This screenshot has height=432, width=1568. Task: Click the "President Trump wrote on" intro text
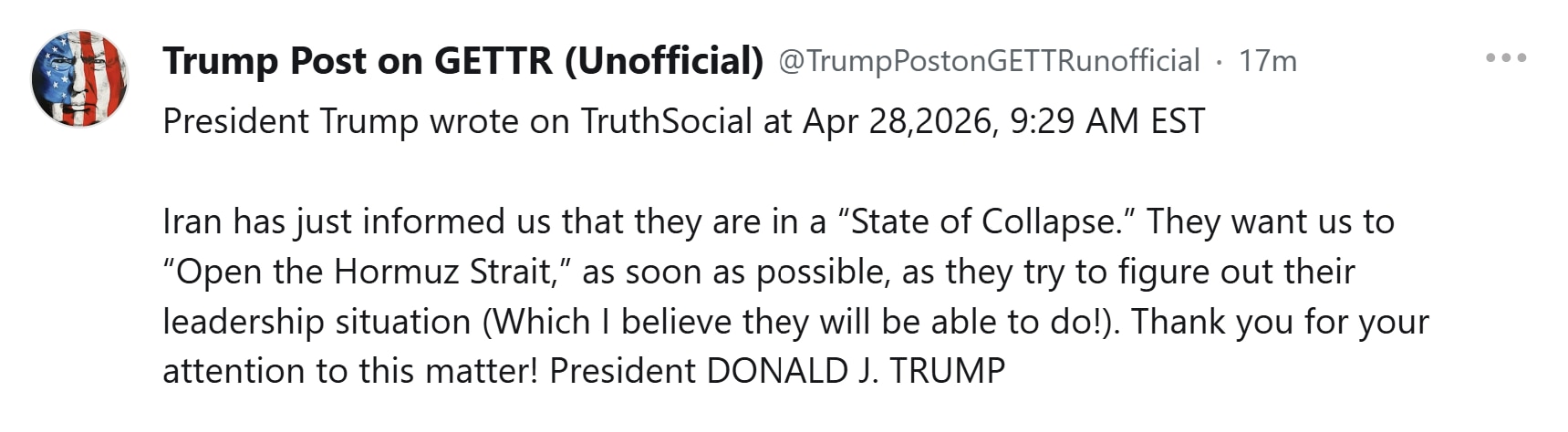(367, 121)
